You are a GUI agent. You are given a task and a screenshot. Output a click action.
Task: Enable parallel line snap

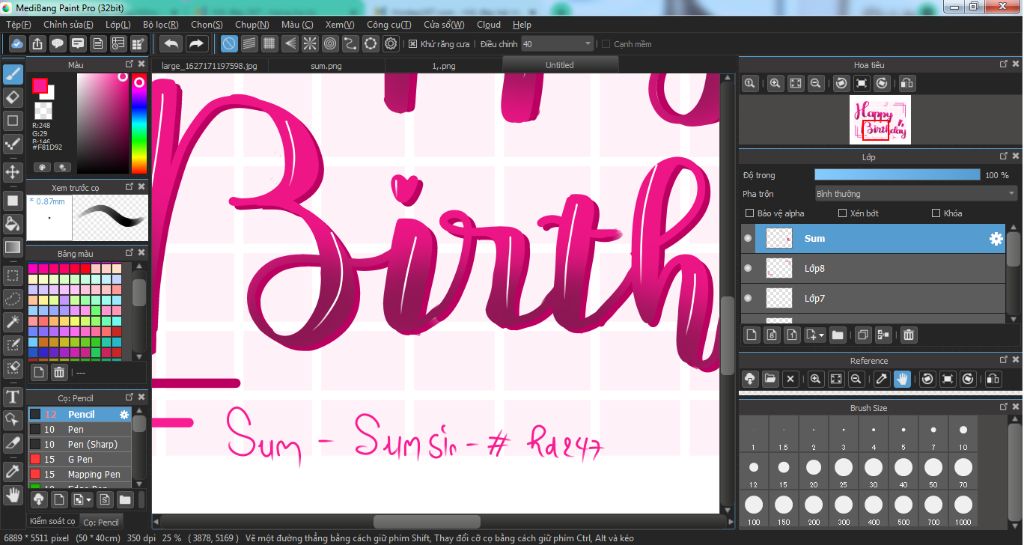coord(249,44)
